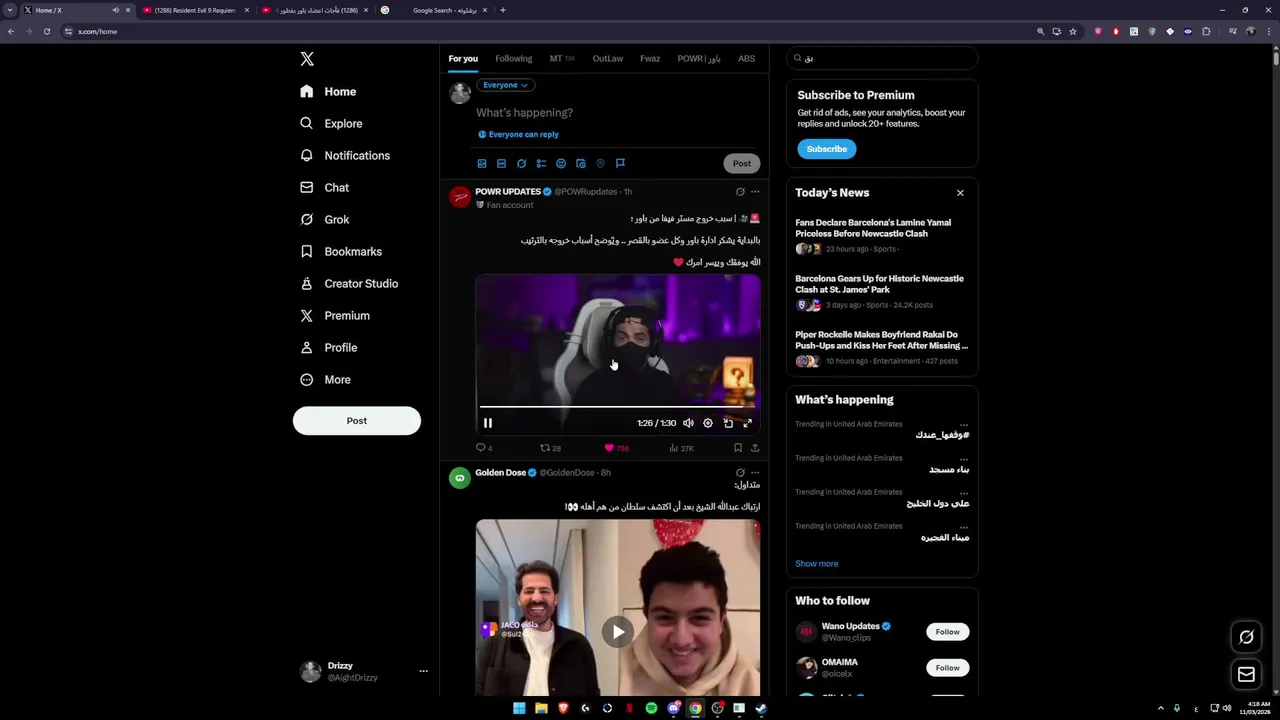Open the Everyone audience dropdown
Screen dimensions: 1280x720
tap(505, 85)
